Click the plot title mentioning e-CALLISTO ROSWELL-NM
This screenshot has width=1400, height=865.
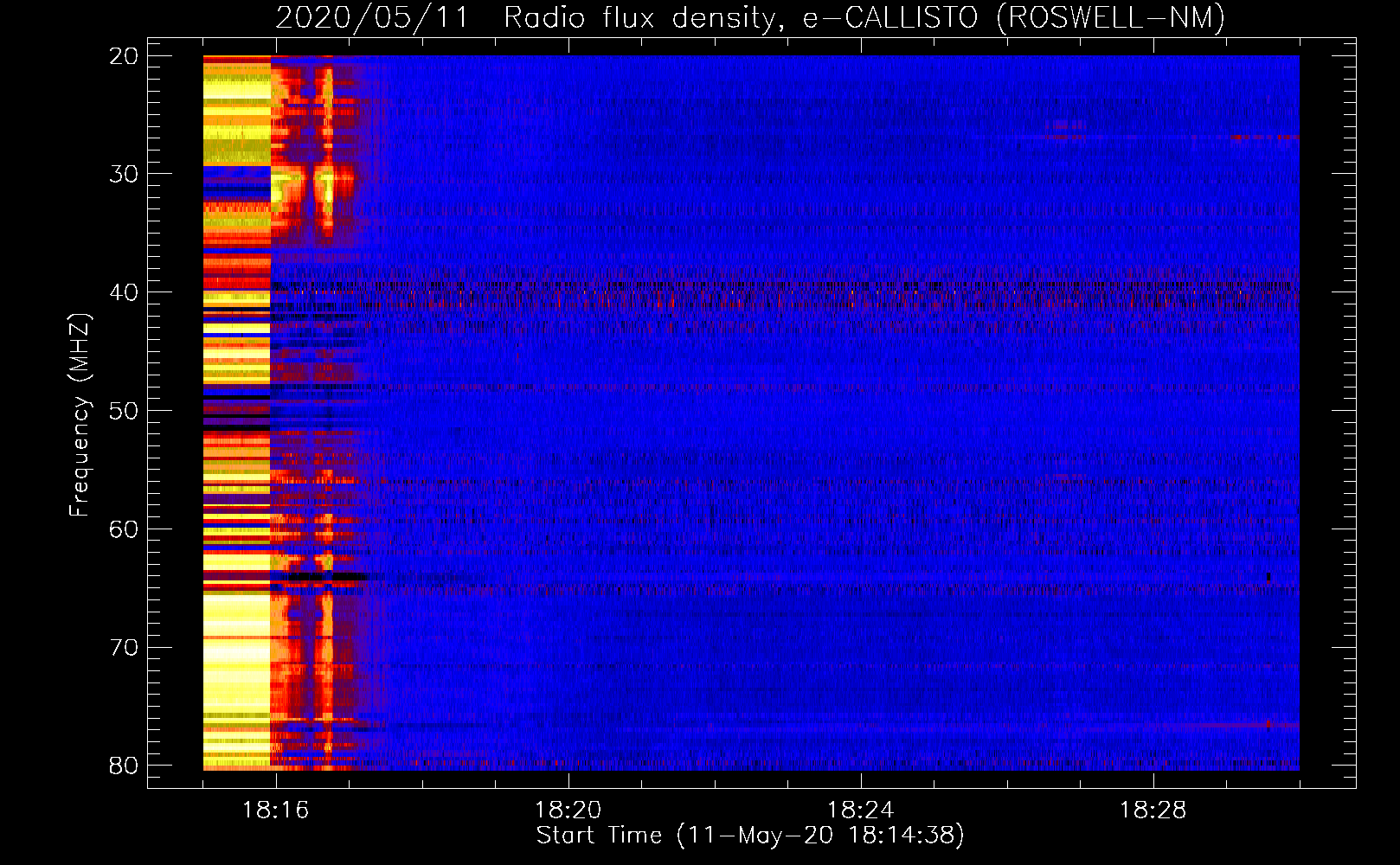pyautogui.click(x=750, y=17)
